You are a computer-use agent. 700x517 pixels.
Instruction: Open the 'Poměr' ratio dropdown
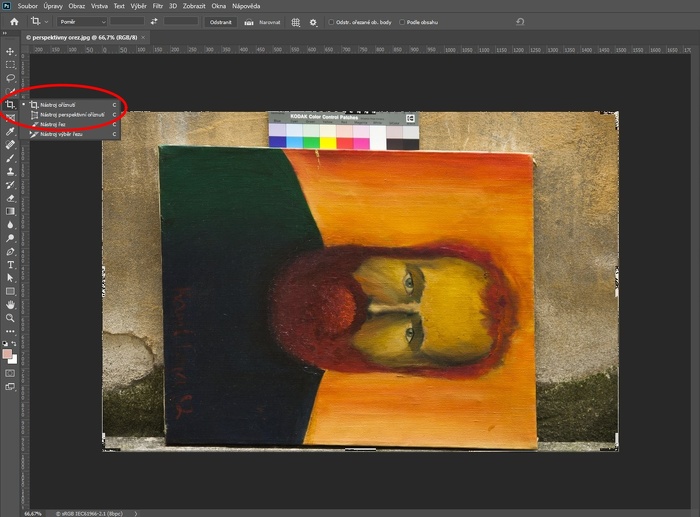tap(81, 21)
